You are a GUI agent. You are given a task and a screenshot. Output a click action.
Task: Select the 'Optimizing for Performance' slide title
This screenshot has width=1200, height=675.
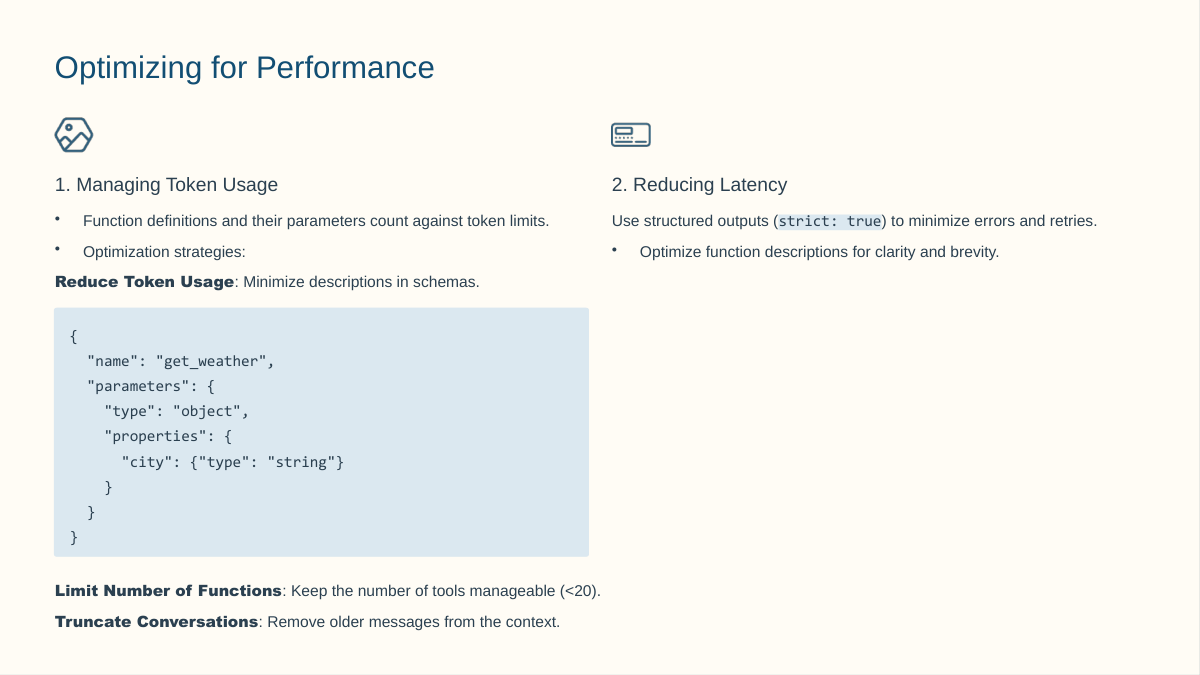point(245,67)
